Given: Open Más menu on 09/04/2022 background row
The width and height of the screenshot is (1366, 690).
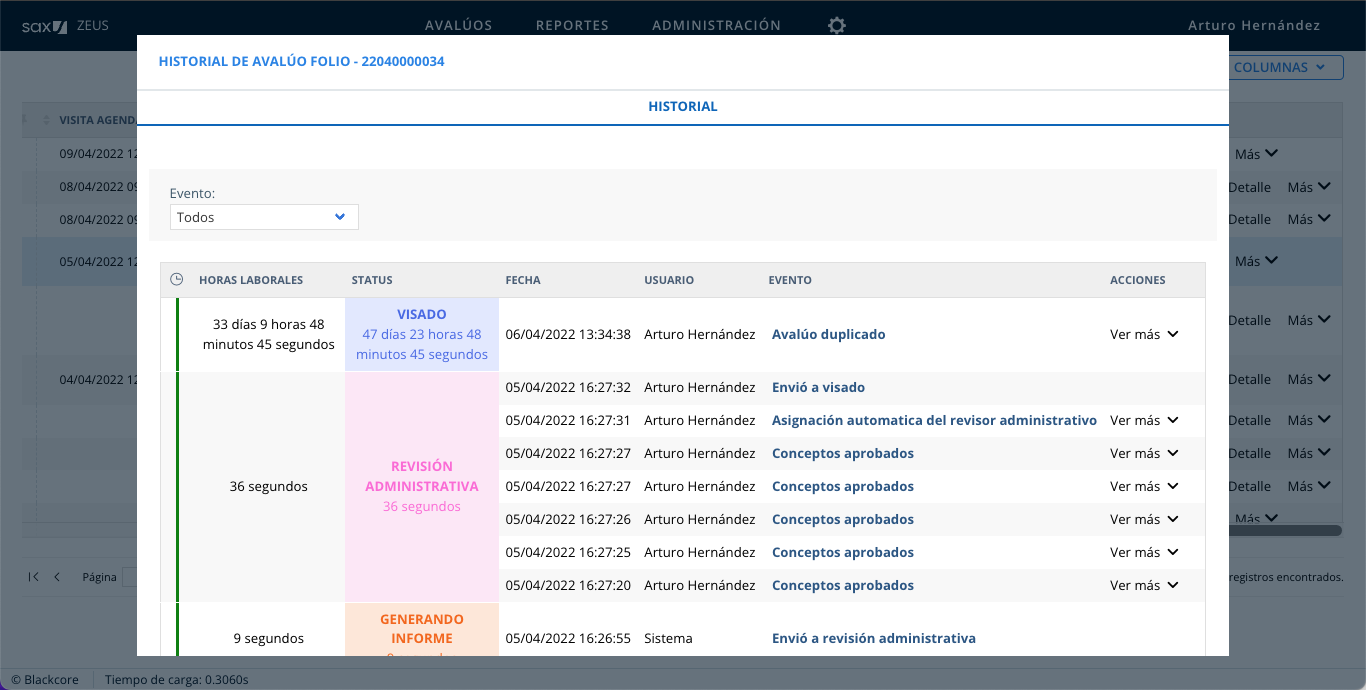Looking at the screenshot, I should (x=1257, y=154).
